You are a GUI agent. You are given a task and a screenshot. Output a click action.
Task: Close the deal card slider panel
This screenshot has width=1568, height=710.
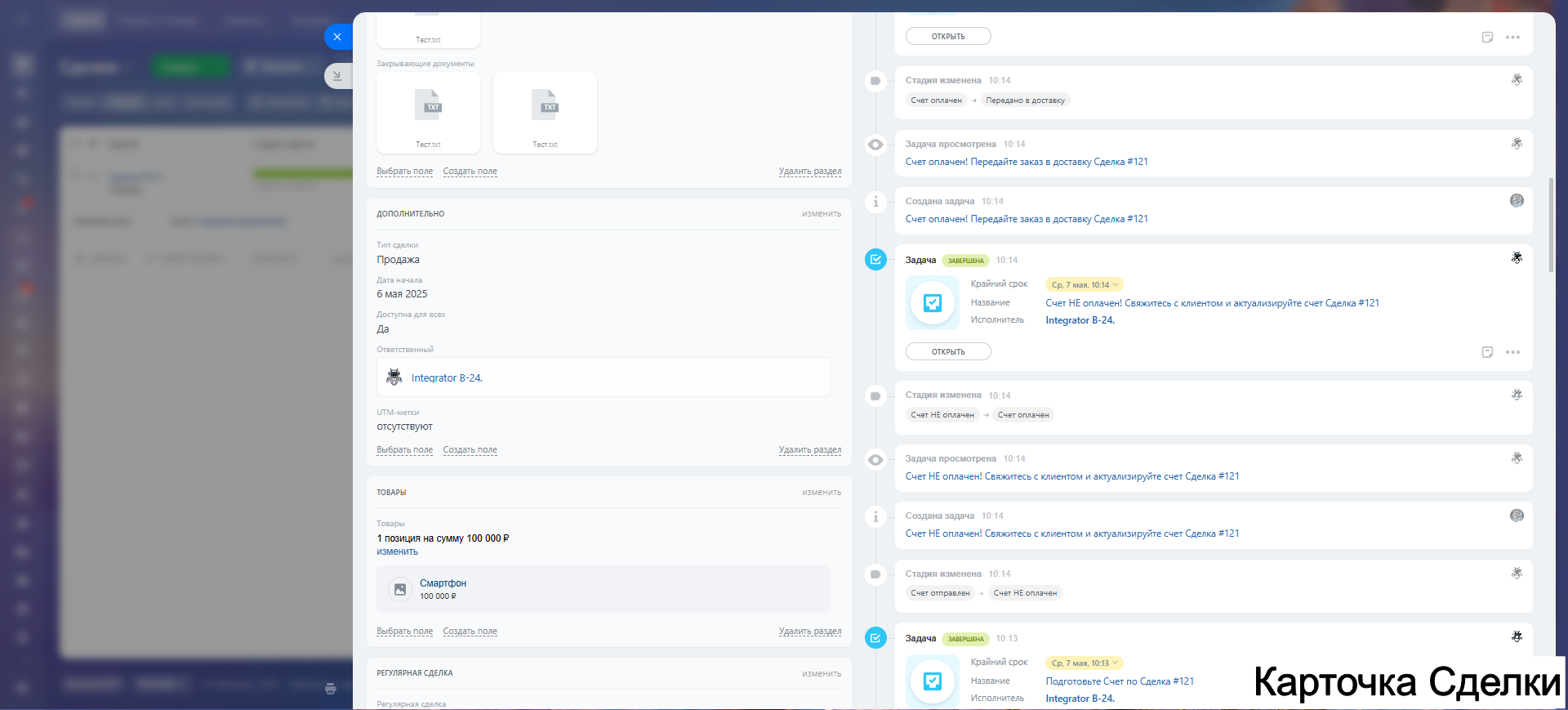337,37
